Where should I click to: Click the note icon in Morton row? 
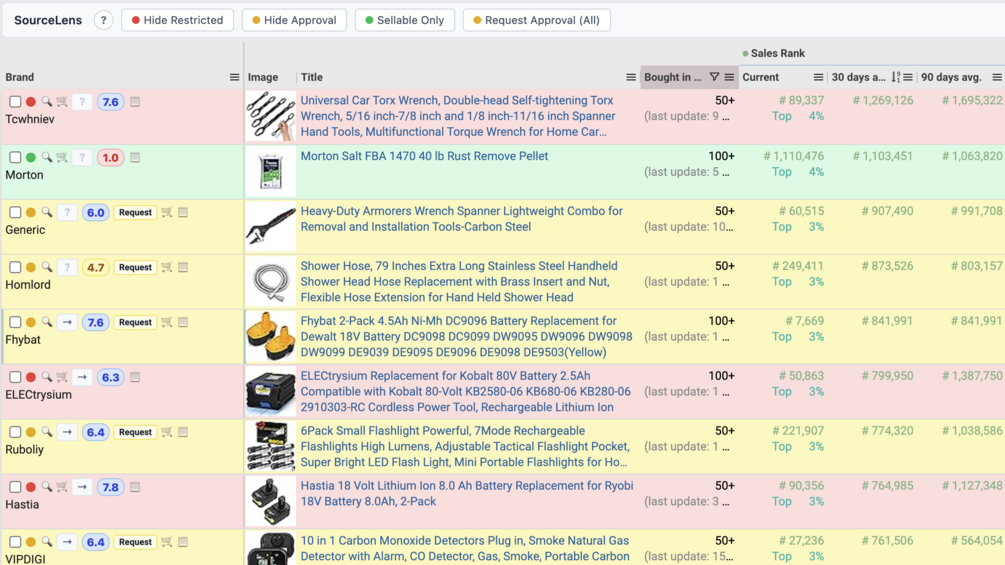(135, 158)
